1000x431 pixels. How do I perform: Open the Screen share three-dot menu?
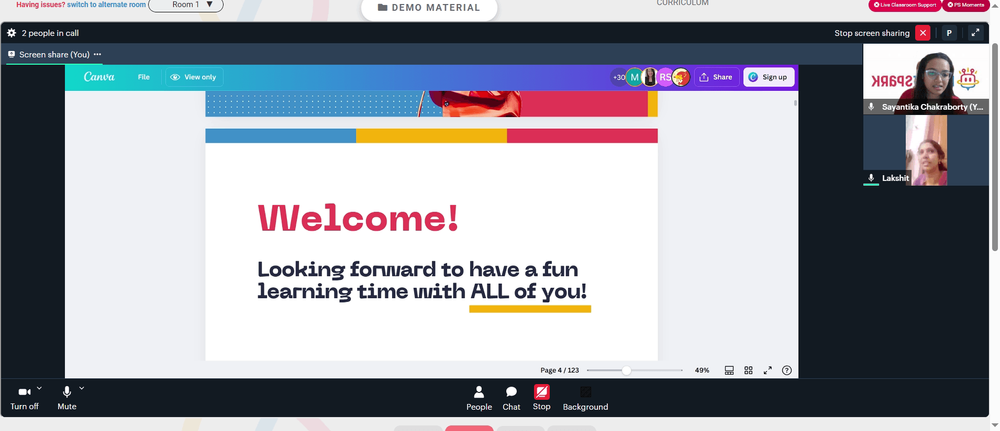pyautogui.click(x=97, y=54)
